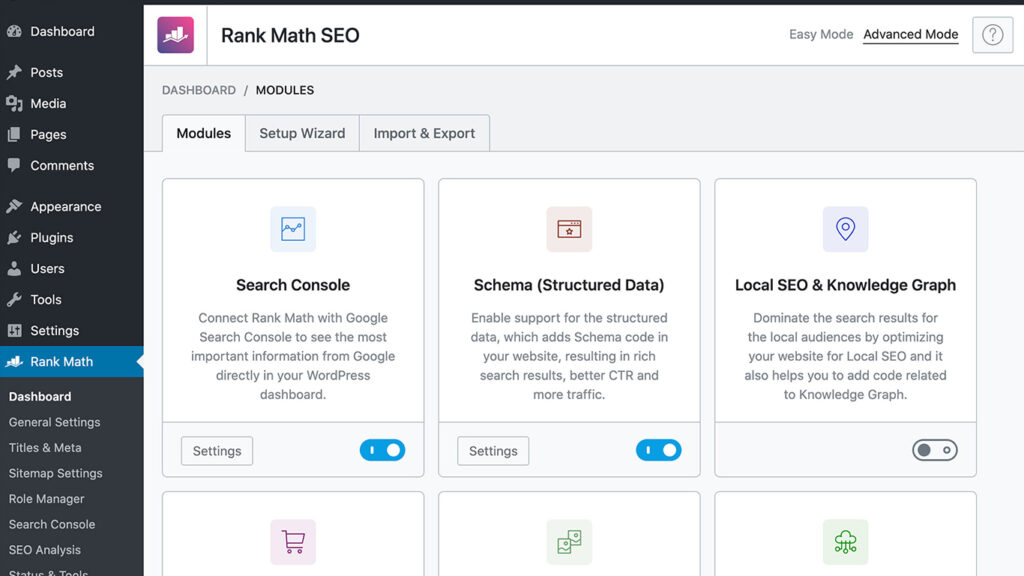Click the Appearance brush icon
Image resolution: width=1024 pixels, height=576 pixels.
point(14,206)
